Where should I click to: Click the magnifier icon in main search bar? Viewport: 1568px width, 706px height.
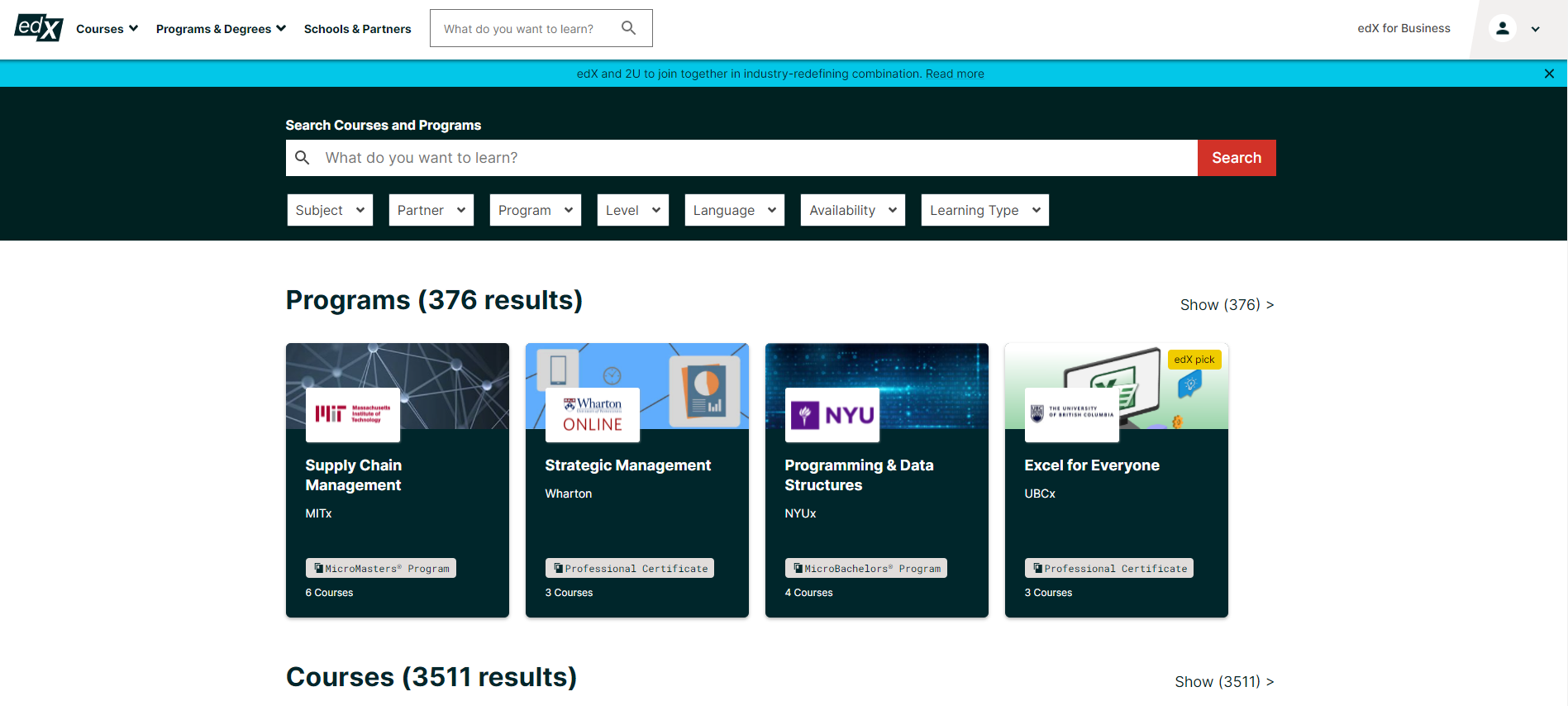pyautogui.click(x=303, y=157)
